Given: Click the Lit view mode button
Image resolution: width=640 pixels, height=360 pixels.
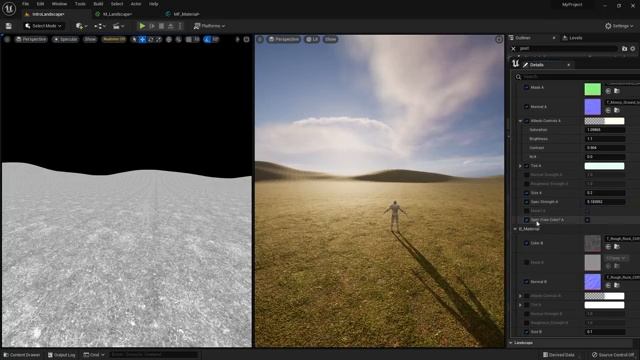Looking at the screenshot, I should click(x=312, y=40).
